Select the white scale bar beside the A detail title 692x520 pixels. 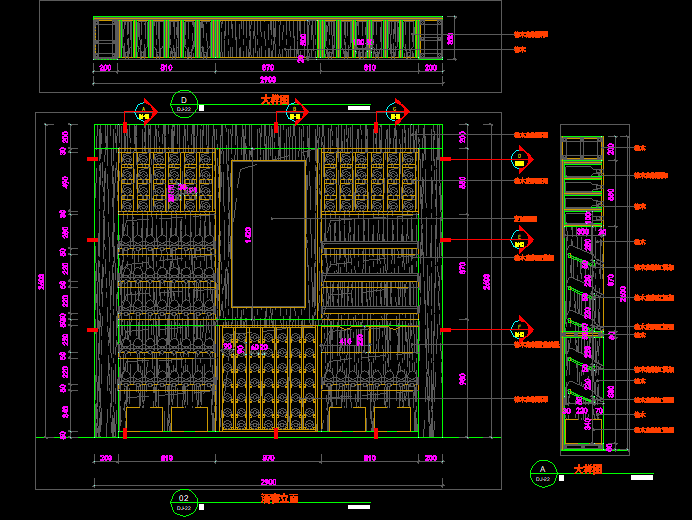[642, 478]
